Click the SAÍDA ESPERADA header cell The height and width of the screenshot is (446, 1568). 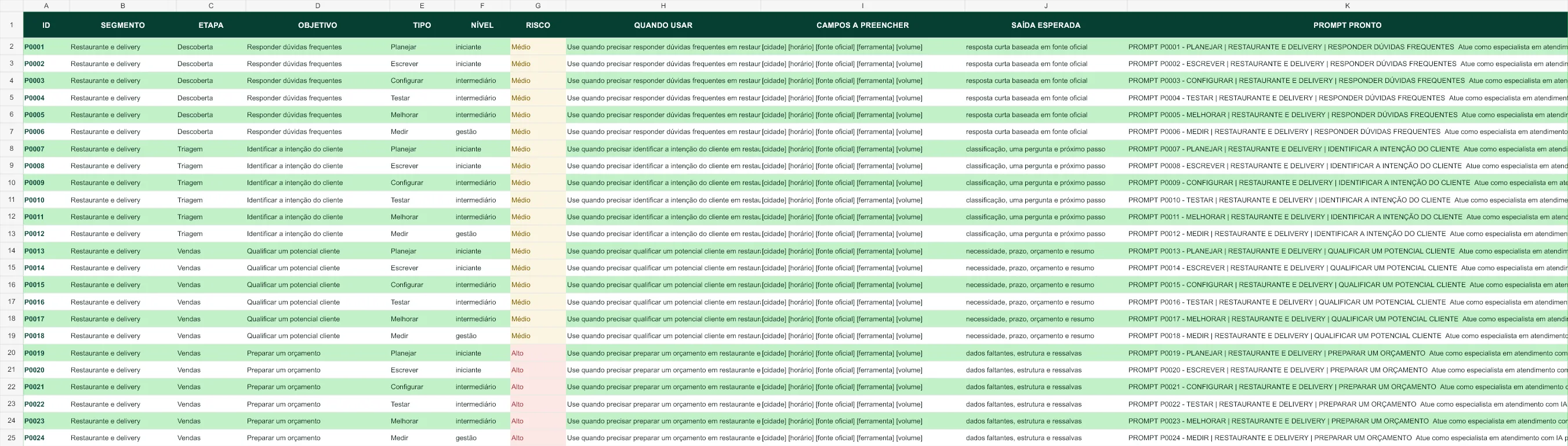tap(1046, 25)
